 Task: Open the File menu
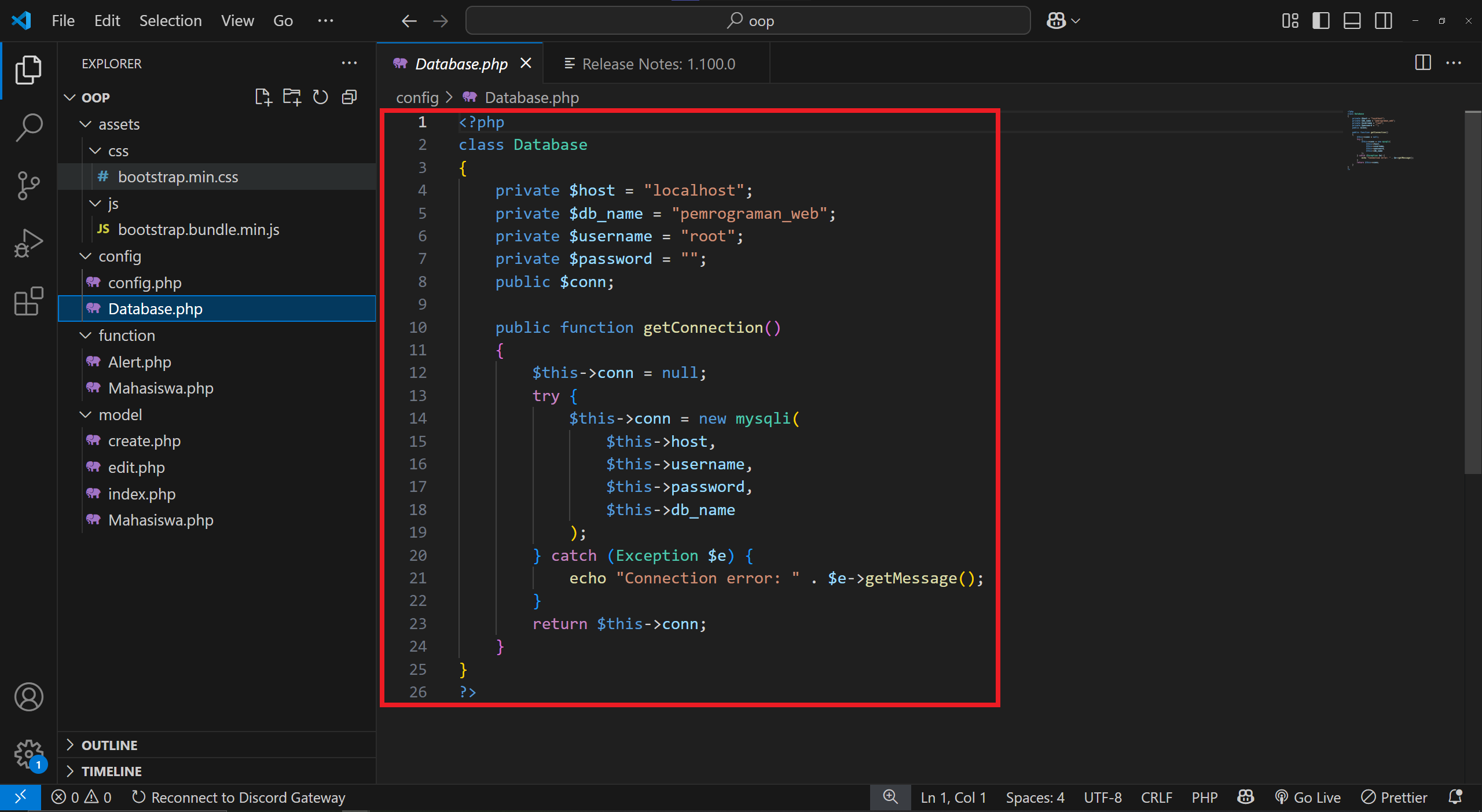click(x=62, y=20)
